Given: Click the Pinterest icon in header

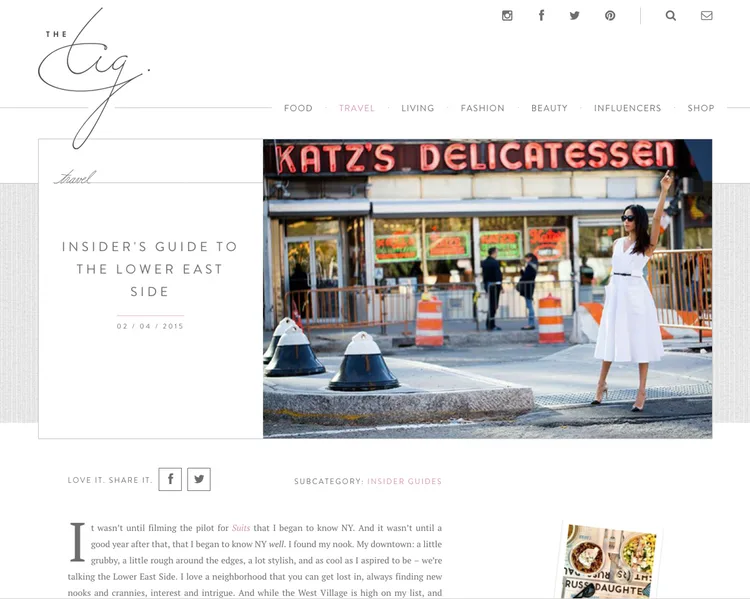Looking at the screenshot, I should coord(610,16).
